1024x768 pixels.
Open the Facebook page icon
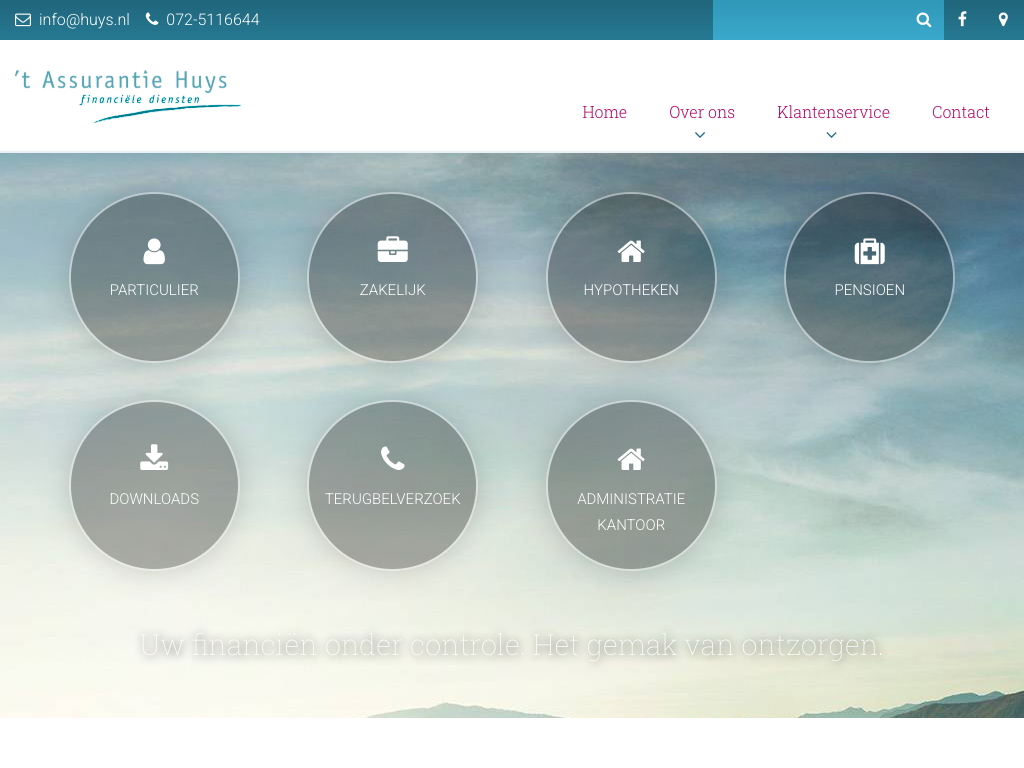click(962, 20)
